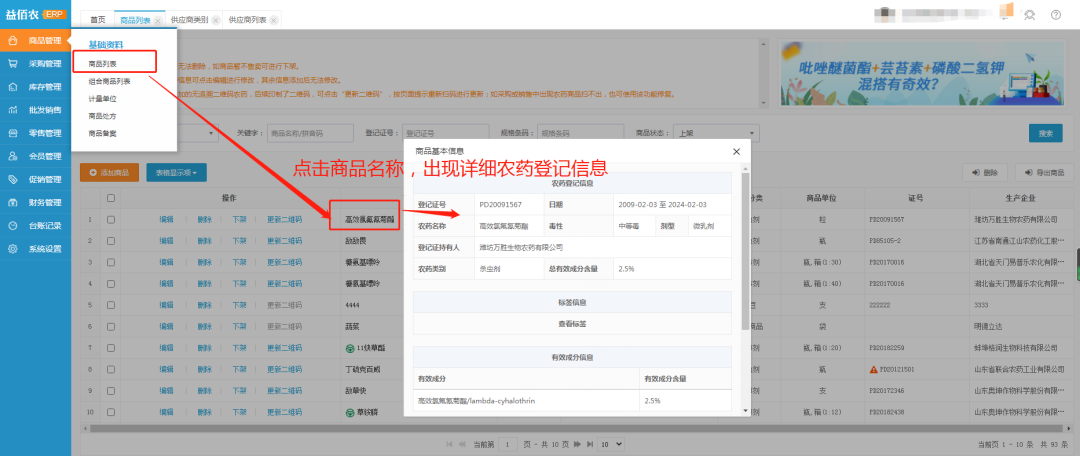Go to previous page of table
Viewport: 1080px width, 456px height.
(462, 444)
